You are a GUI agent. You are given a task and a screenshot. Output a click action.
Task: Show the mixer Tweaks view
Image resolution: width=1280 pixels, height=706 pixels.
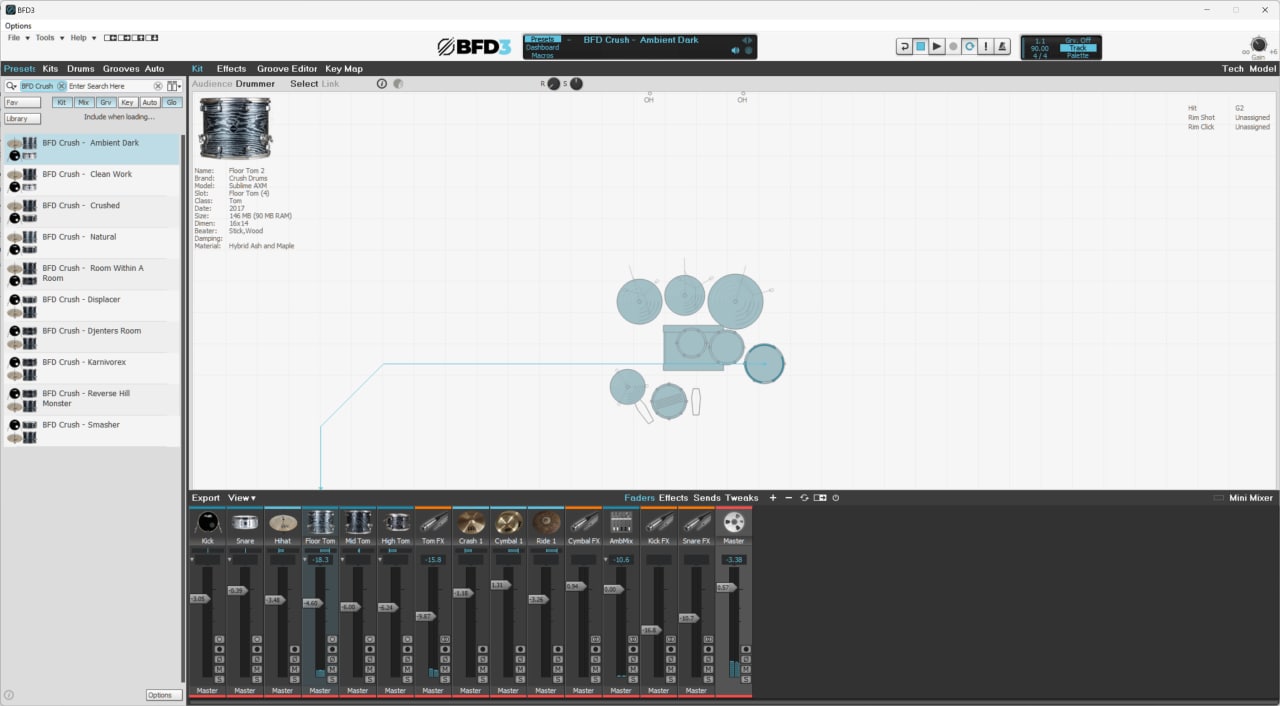coord(742,498)
